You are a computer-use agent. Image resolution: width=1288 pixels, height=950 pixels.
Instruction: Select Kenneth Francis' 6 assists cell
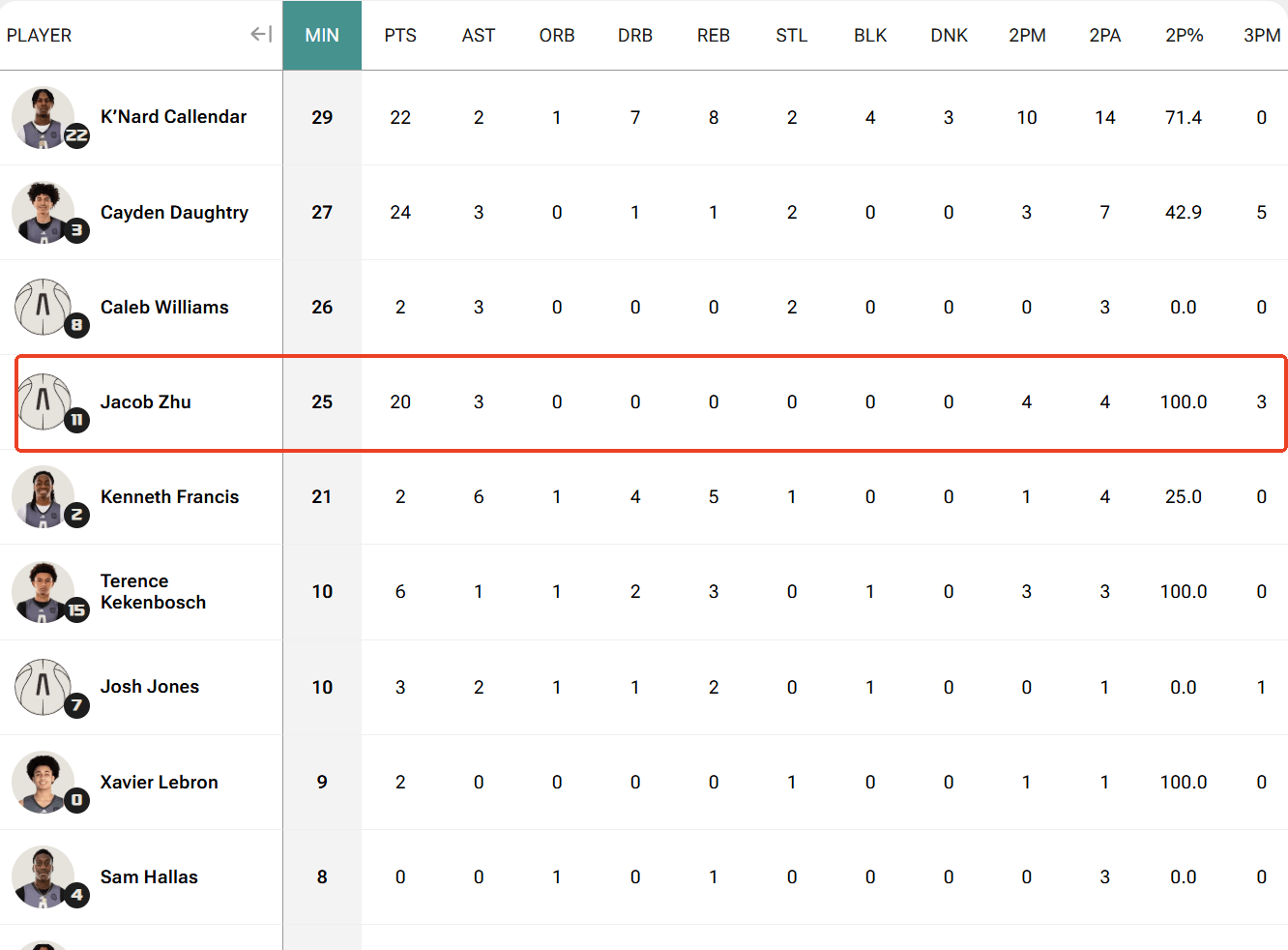pyautogui.click(x=479, y=496)
